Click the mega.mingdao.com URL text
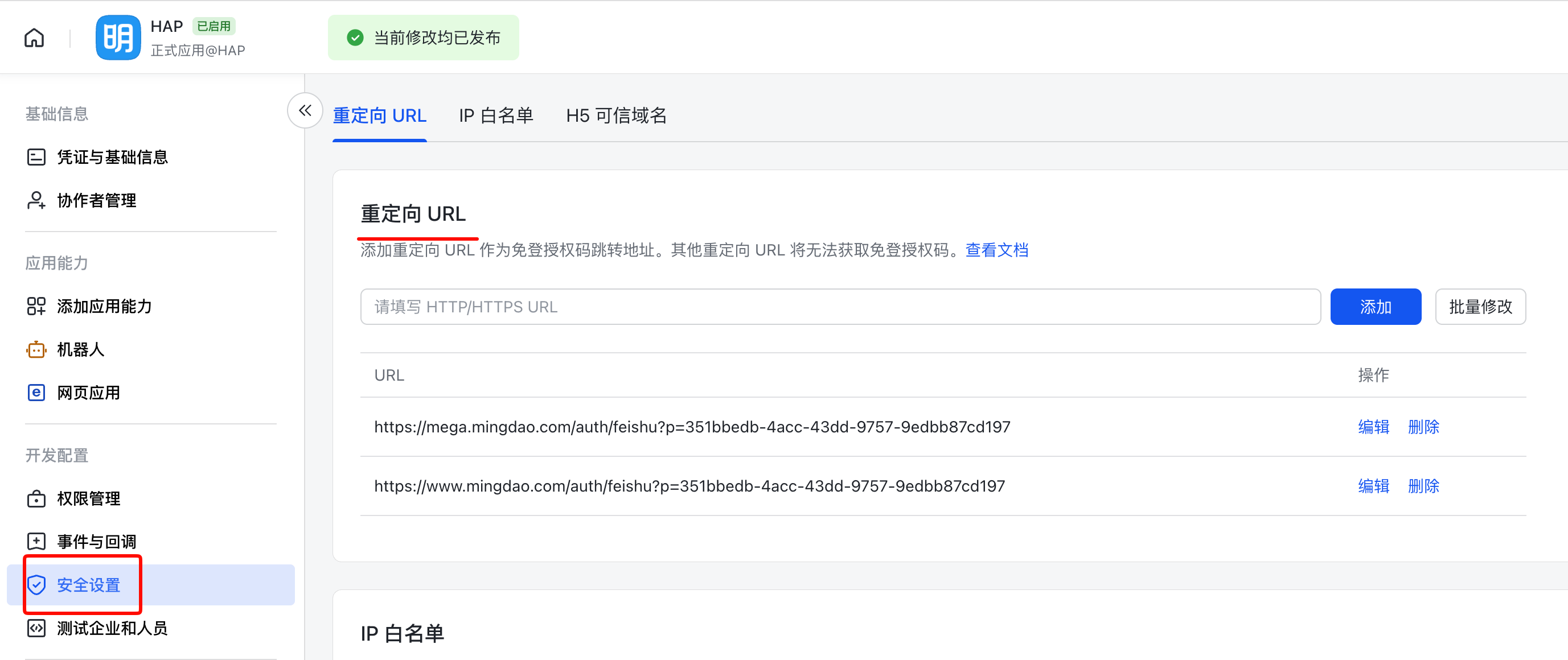1568x660 pixels. click(692, 427)
